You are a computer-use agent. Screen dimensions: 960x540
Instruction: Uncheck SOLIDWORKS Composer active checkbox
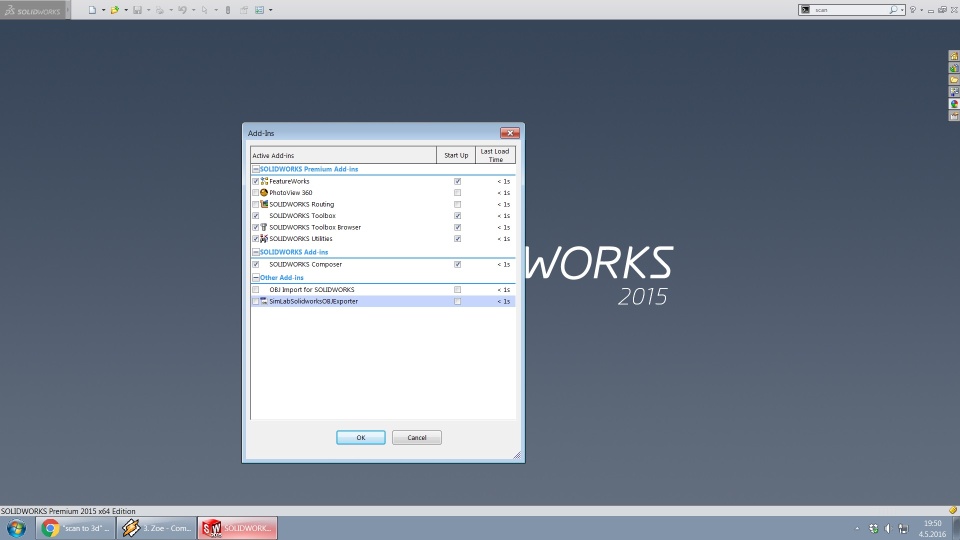pos(255,264)
